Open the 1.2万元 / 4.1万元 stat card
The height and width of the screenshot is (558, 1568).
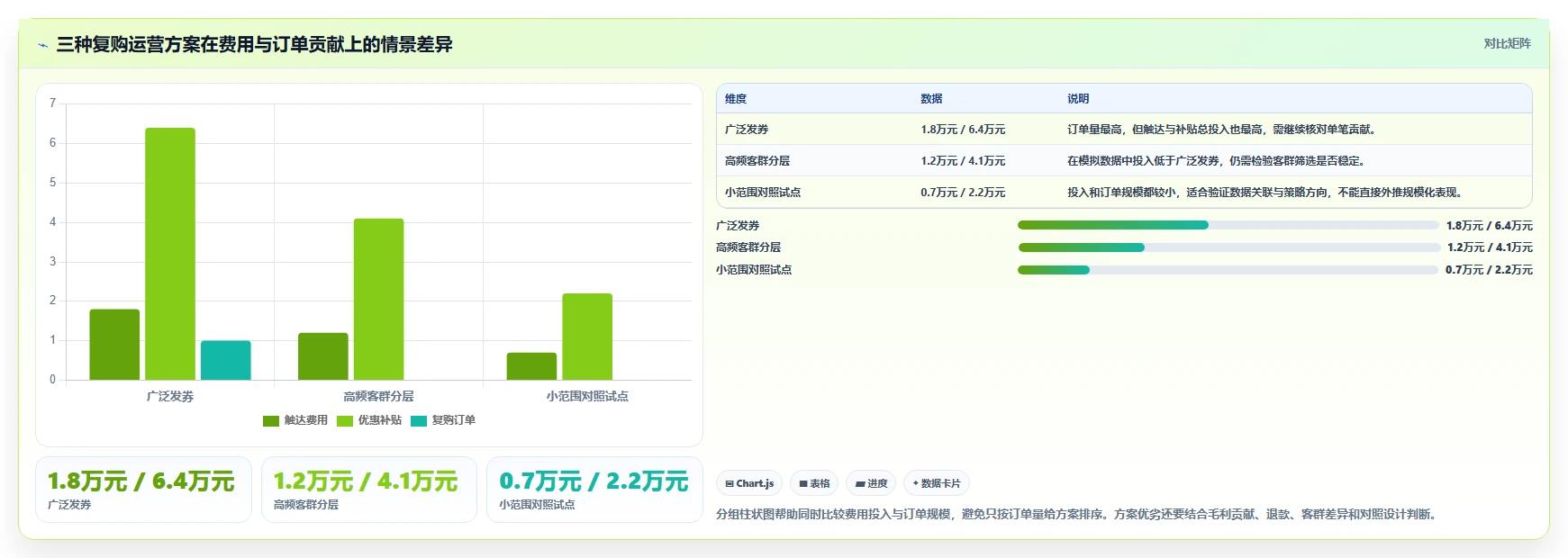pos(369,490)
